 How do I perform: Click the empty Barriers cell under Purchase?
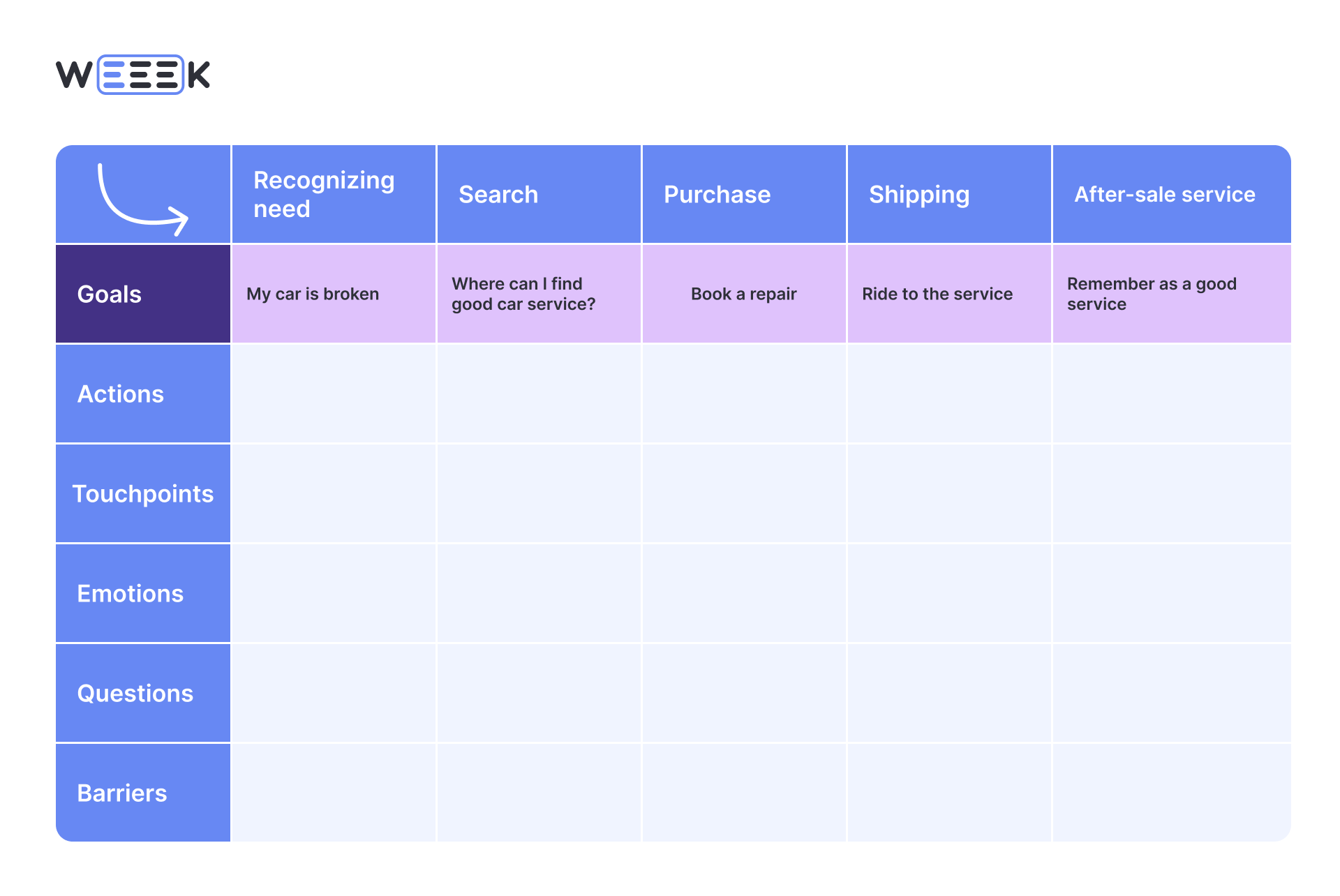[x=743, y=793]
